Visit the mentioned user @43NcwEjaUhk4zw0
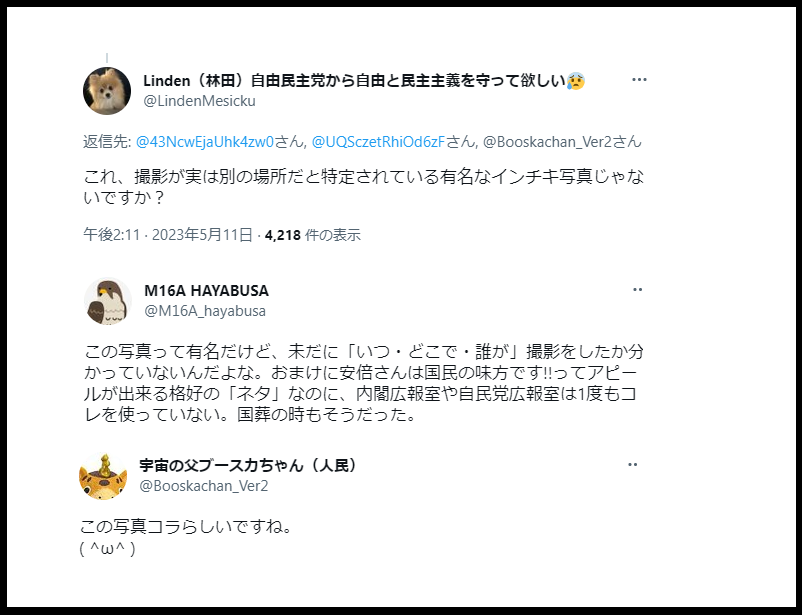Image resolution: width=802 pixels, height=615 pixels. coord(205,142)
